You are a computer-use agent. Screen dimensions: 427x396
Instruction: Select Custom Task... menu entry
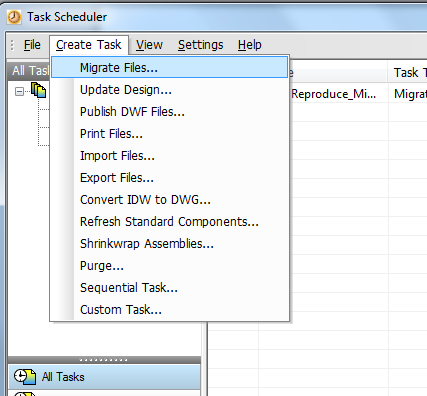click(170, 310)
